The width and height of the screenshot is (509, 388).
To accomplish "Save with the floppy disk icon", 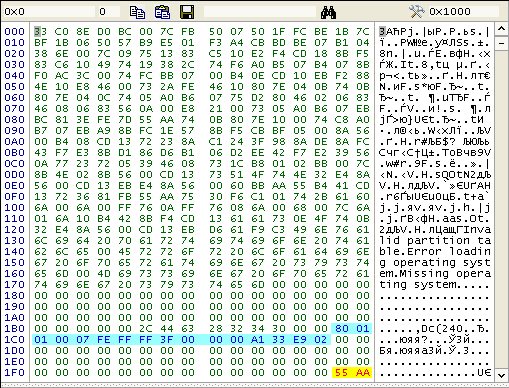I will click(187, 12).
